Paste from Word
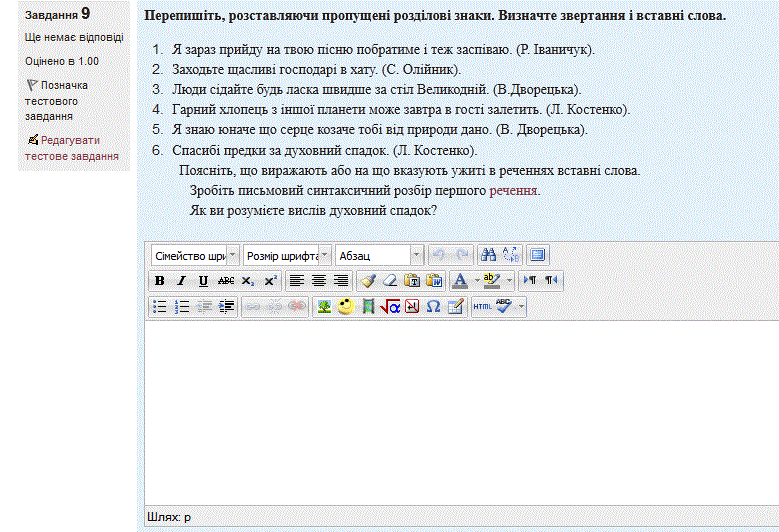779x532 pixels. (x=434, y=281)
